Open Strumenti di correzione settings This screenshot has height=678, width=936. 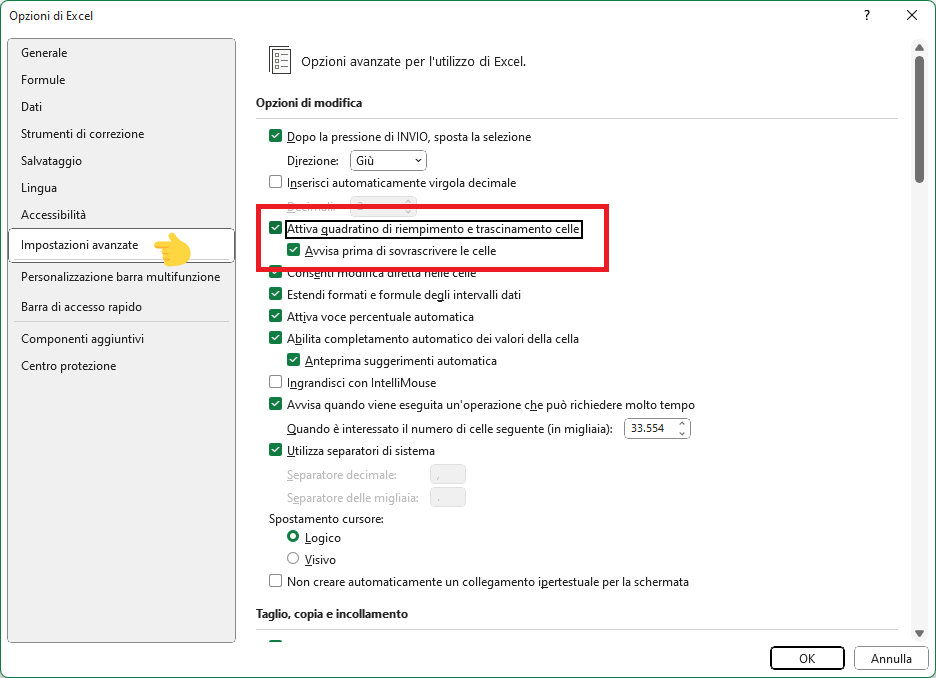click(x=82, y=134)
